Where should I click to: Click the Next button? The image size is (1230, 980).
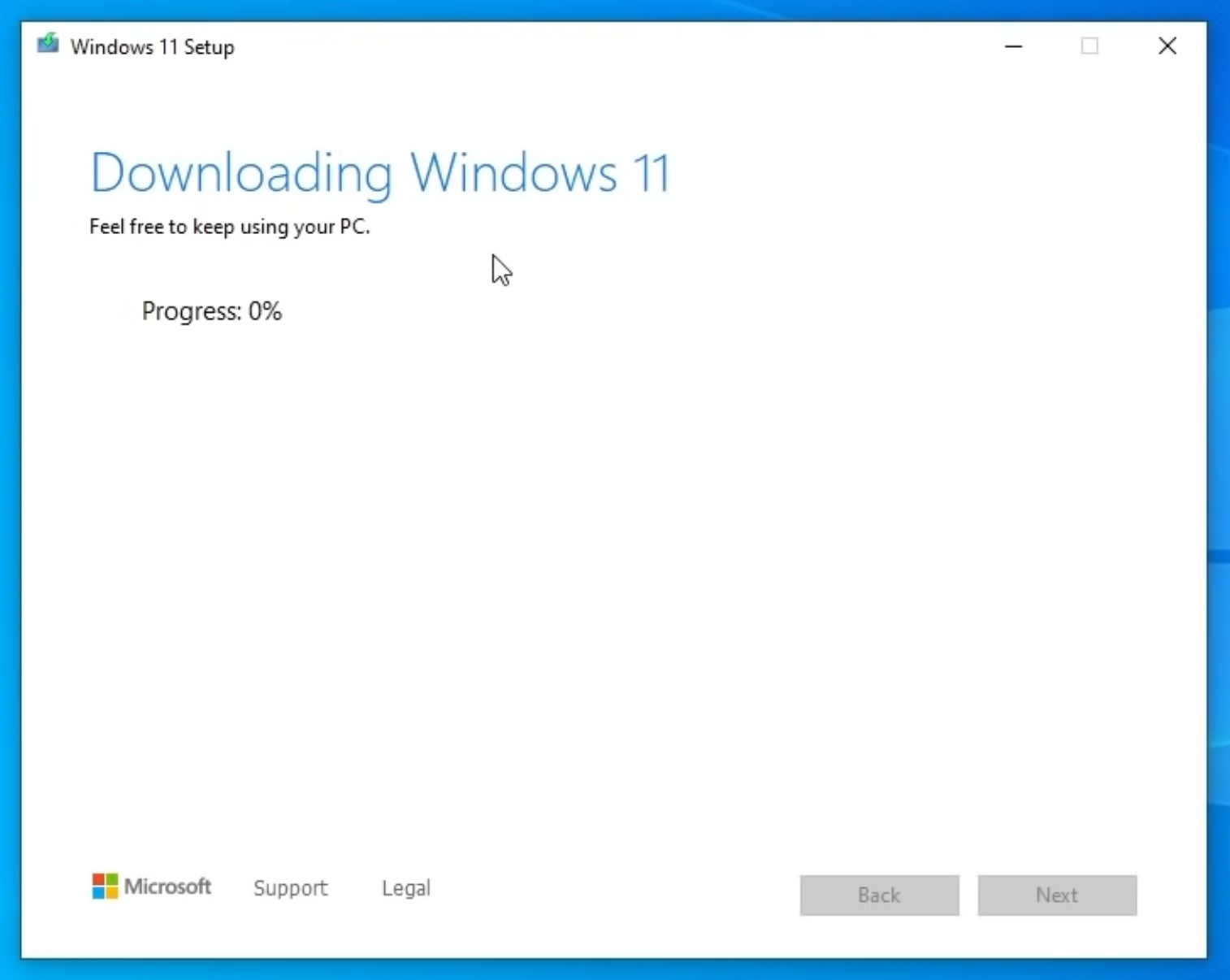point(1057,895)
